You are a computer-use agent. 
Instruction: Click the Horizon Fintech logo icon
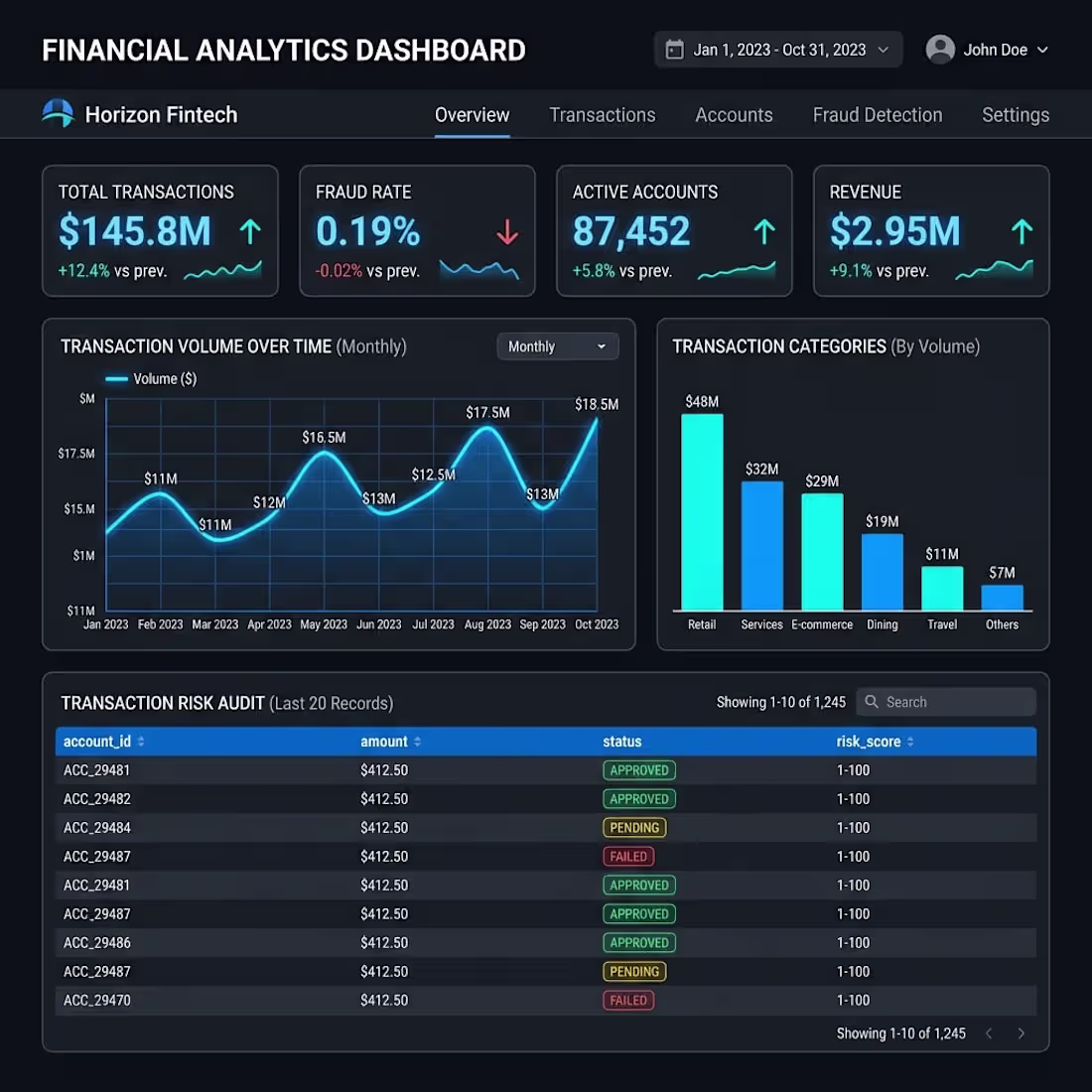pyautogui.click(x=58, y=113)
